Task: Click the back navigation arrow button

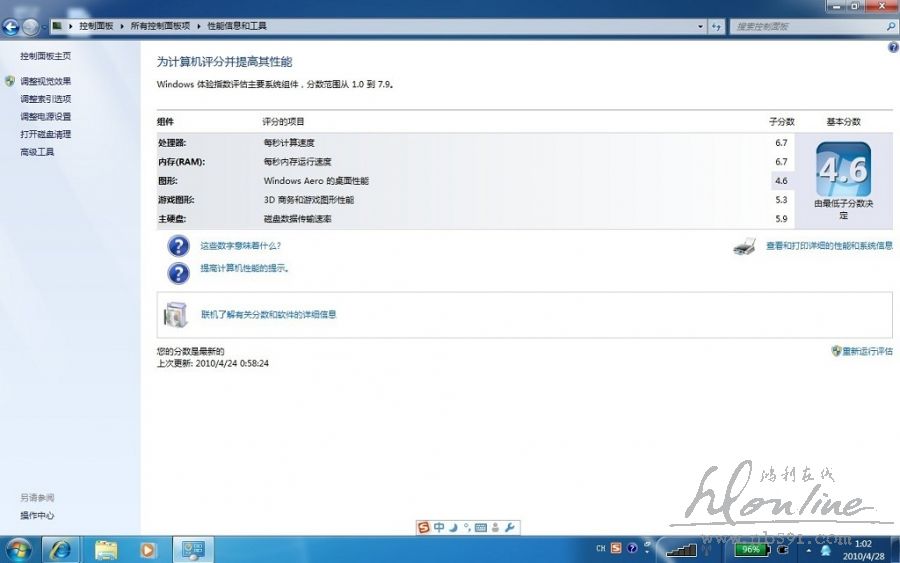Action: [11, 27]
